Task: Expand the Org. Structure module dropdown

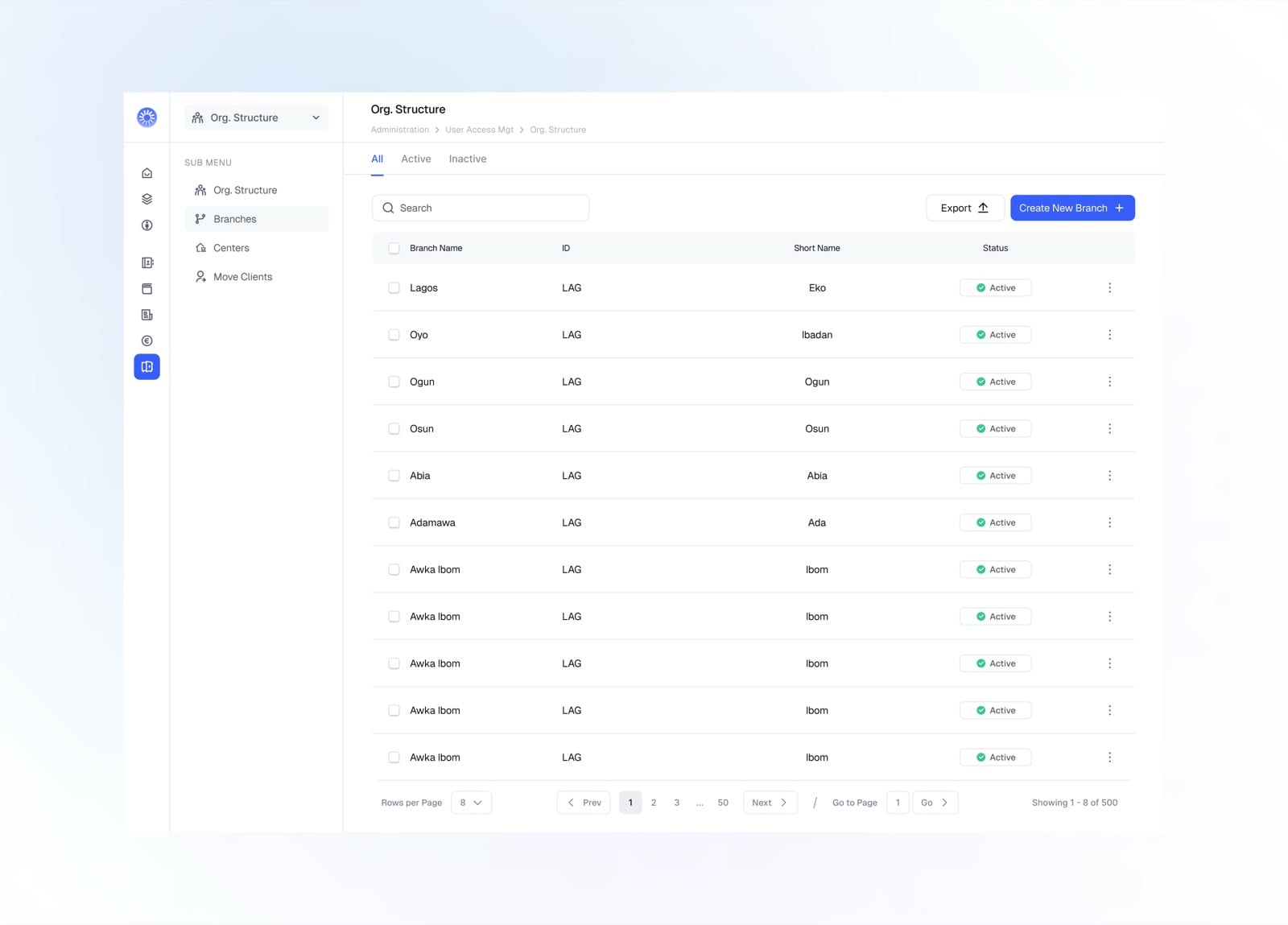Action: coord(257,118)
